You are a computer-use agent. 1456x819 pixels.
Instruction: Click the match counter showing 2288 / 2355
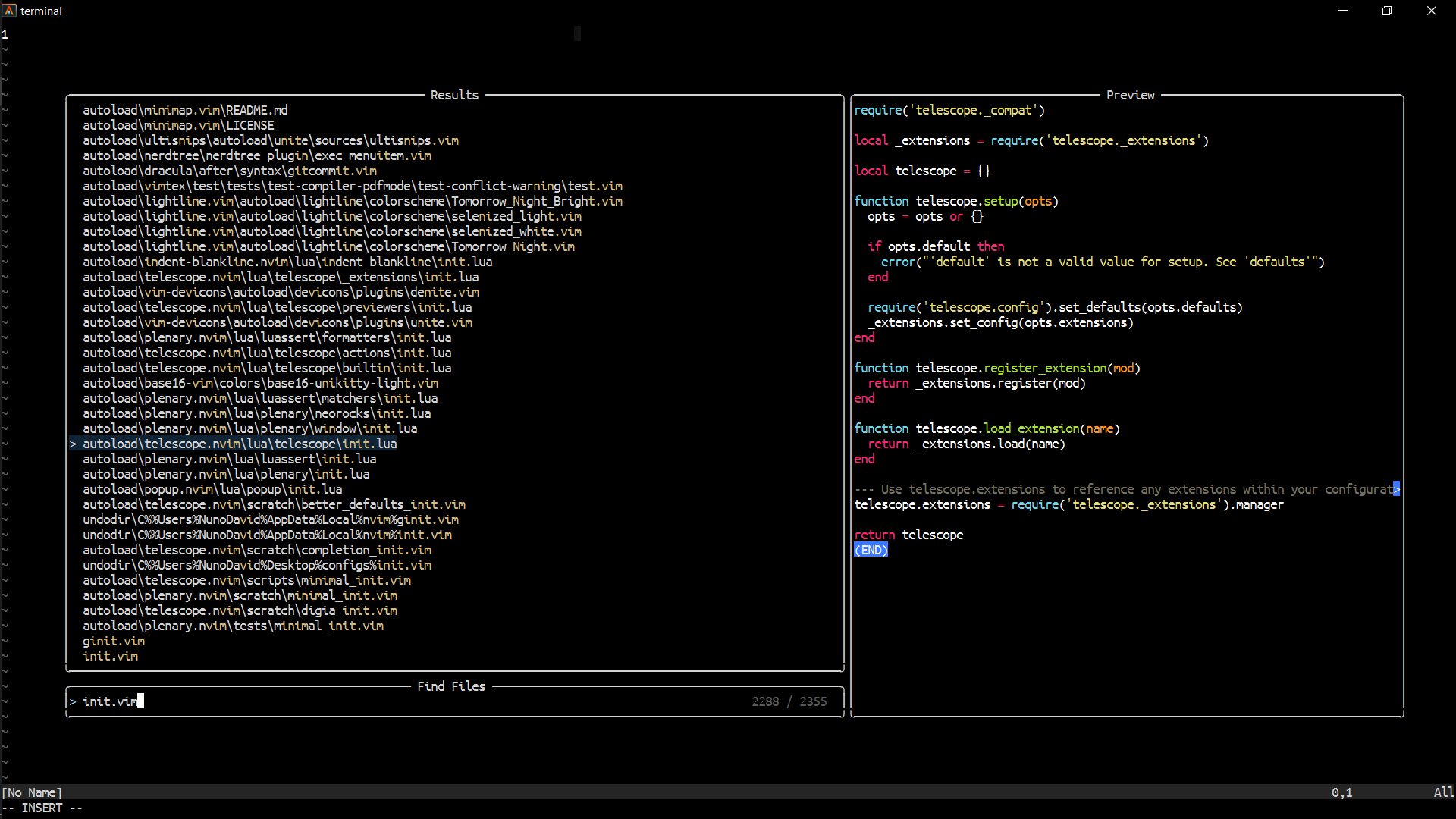point(789,701)
